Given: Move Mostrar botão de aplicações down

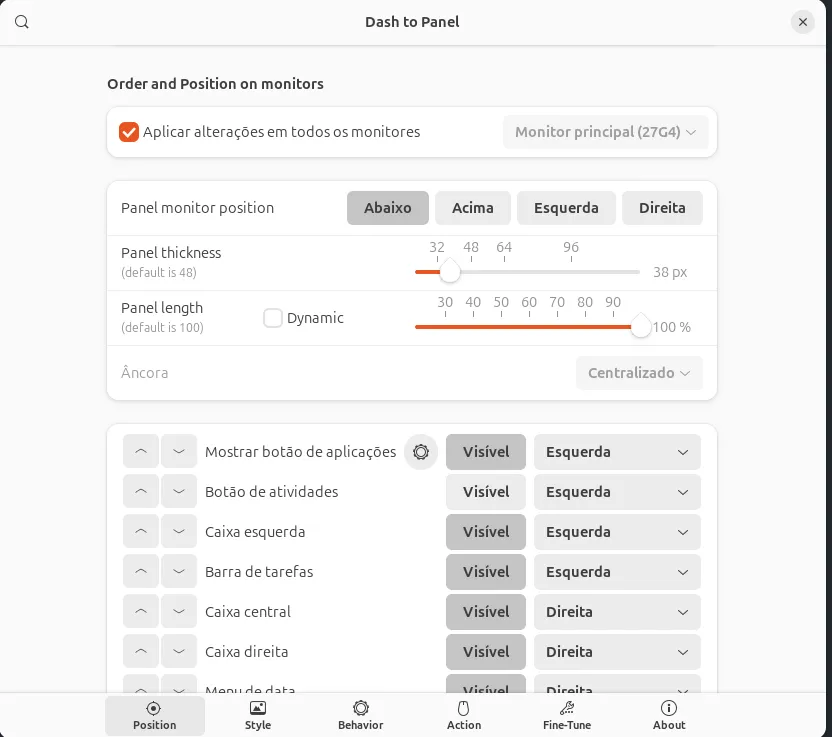Looking at the screenshot, I should coord(179,452).
